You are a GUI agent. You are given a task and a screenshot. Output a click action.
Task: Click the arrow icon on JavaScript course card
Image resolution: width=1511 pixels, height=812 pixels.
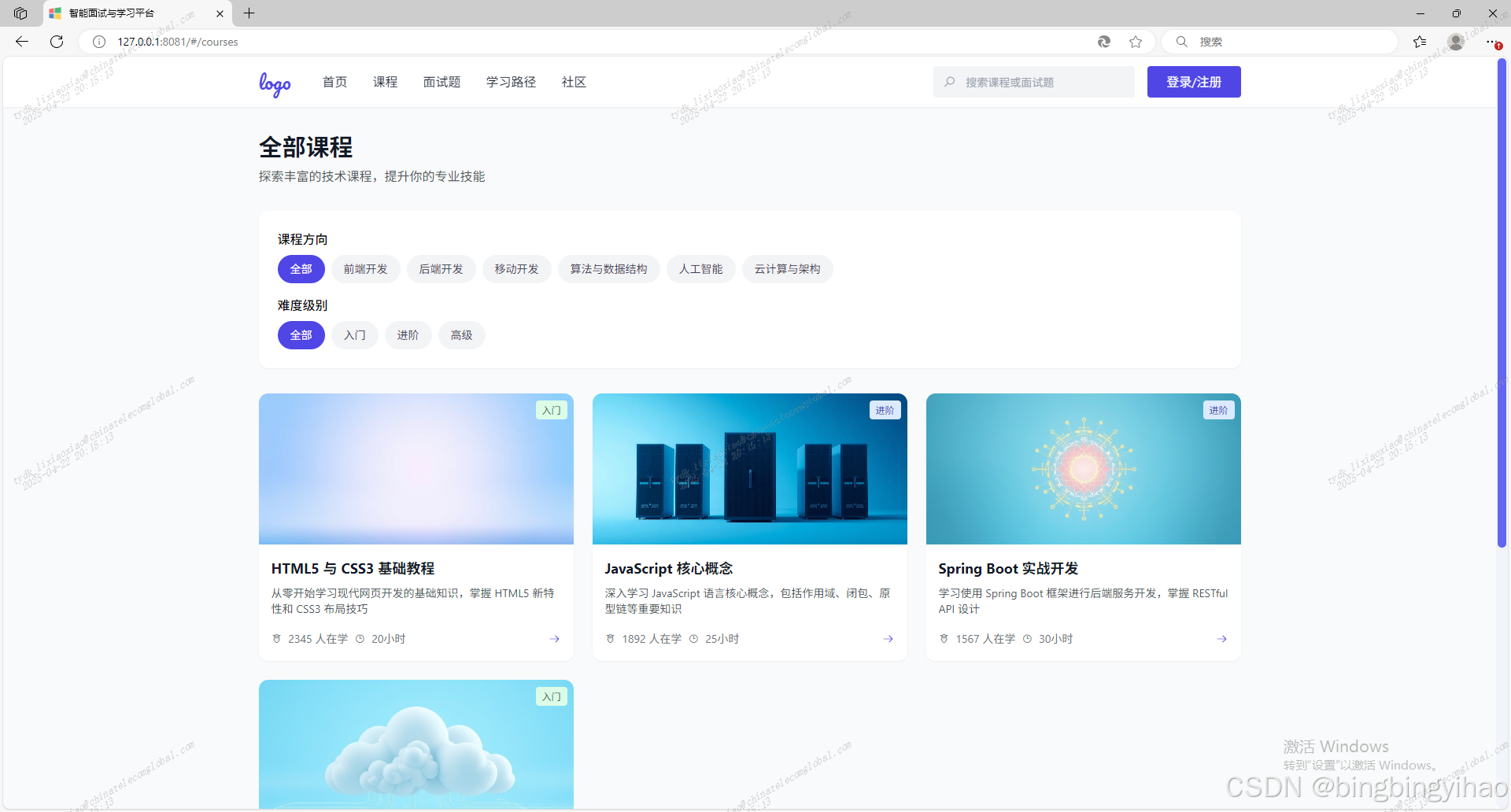(888, 639)
